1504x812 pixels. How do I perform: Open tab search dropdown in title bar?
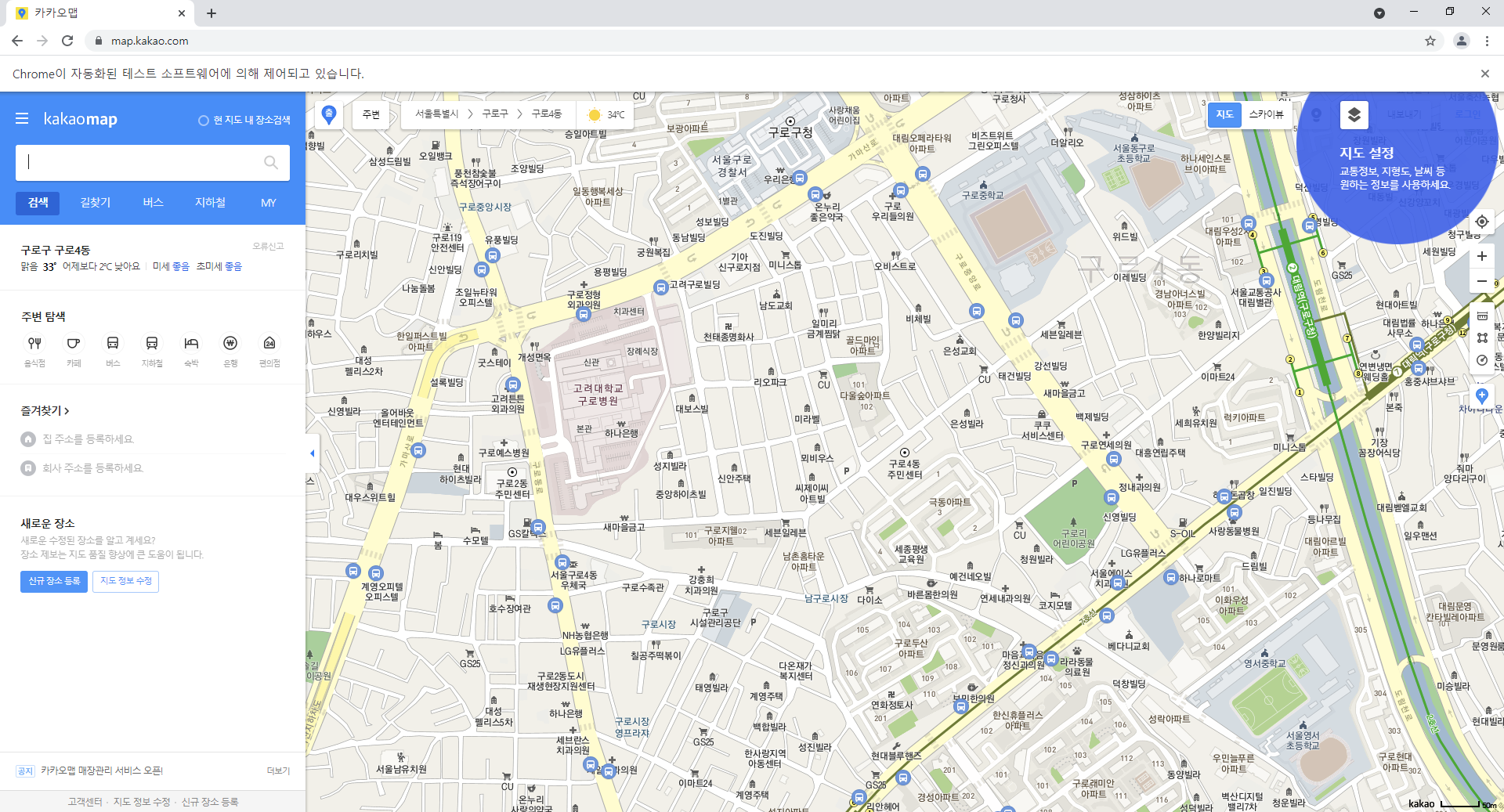1379,13
